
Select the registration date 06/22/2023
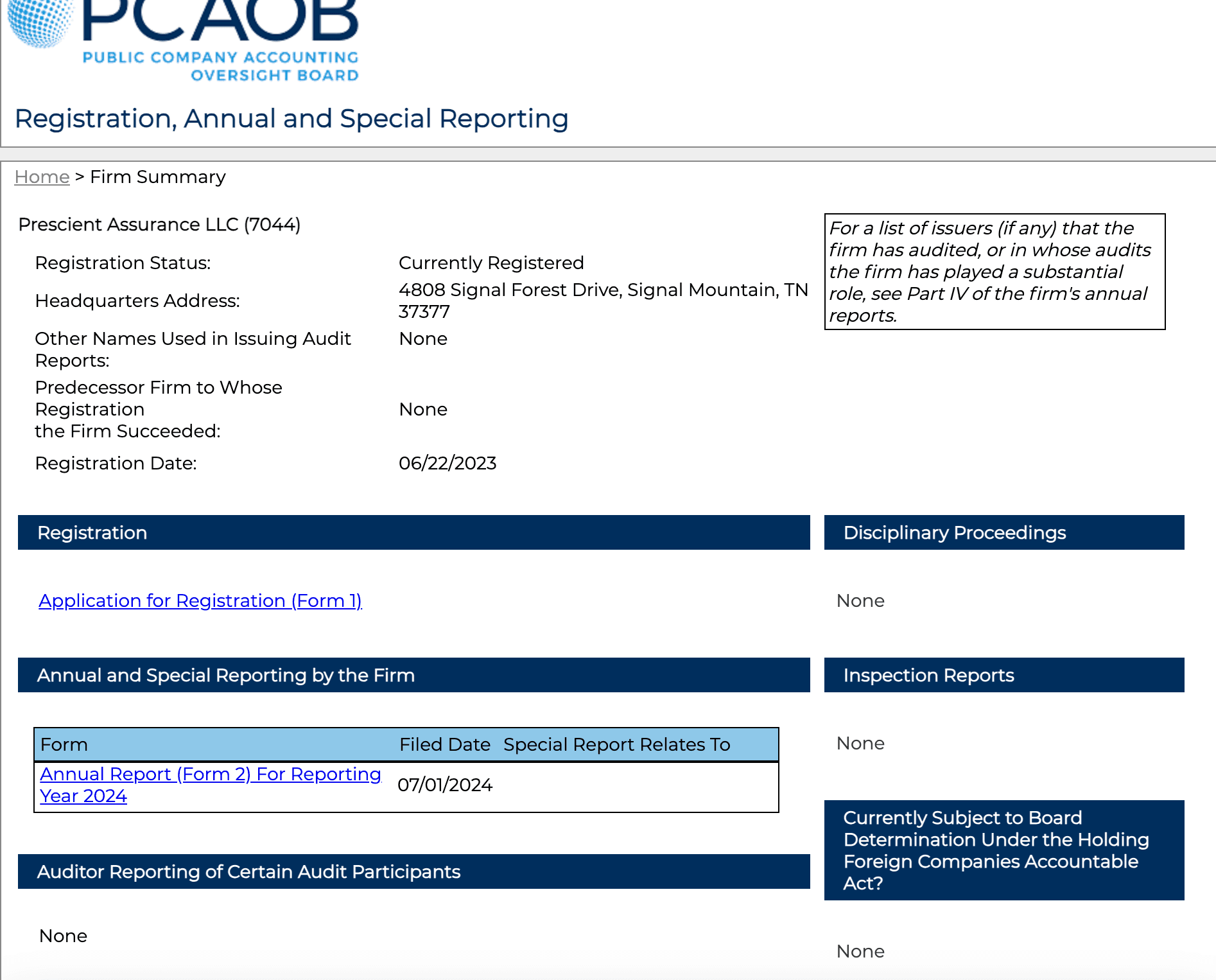[447, 463]
